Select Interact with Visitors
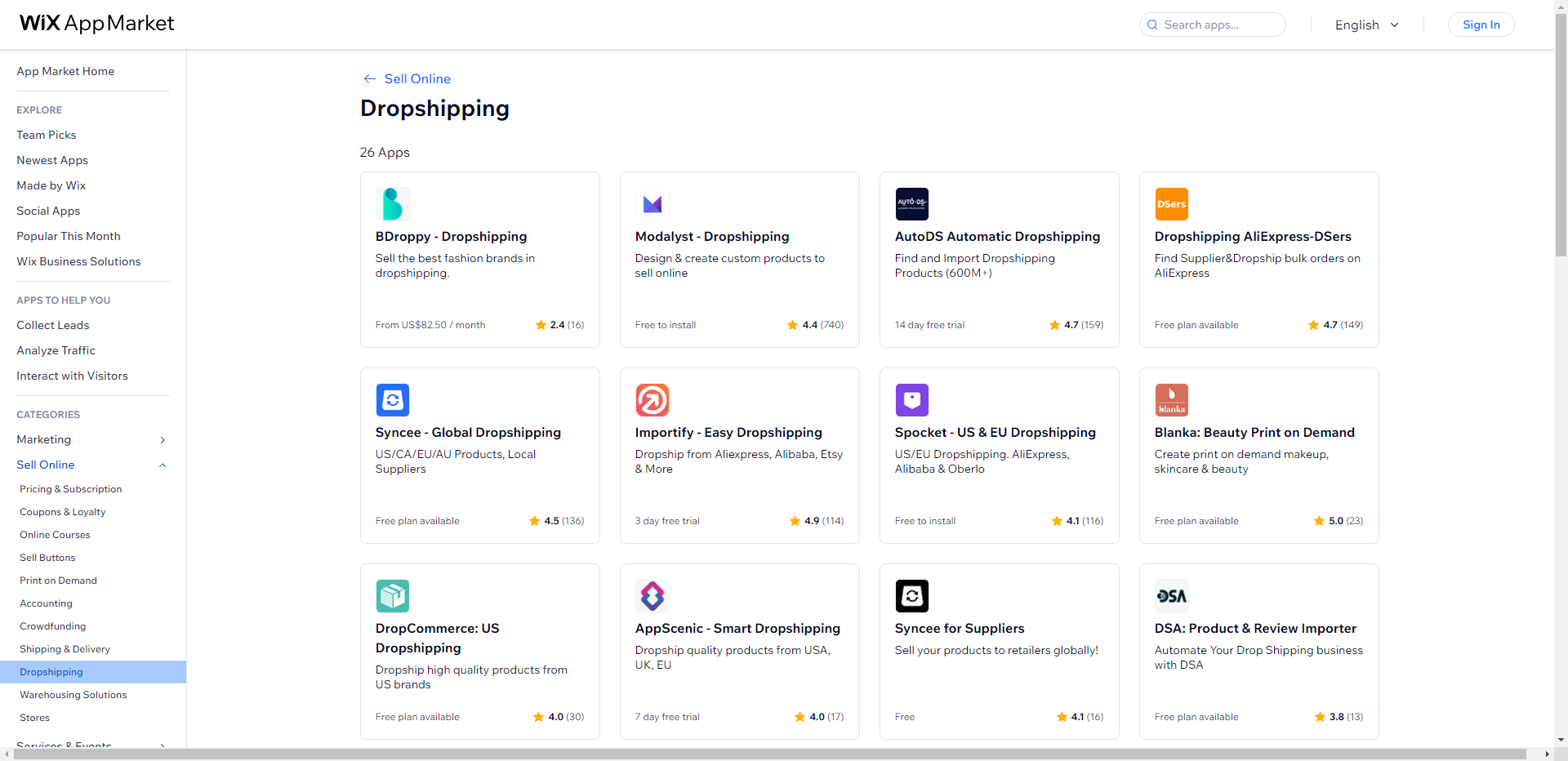Screen dimensions: 1568x761 point(72,376)
